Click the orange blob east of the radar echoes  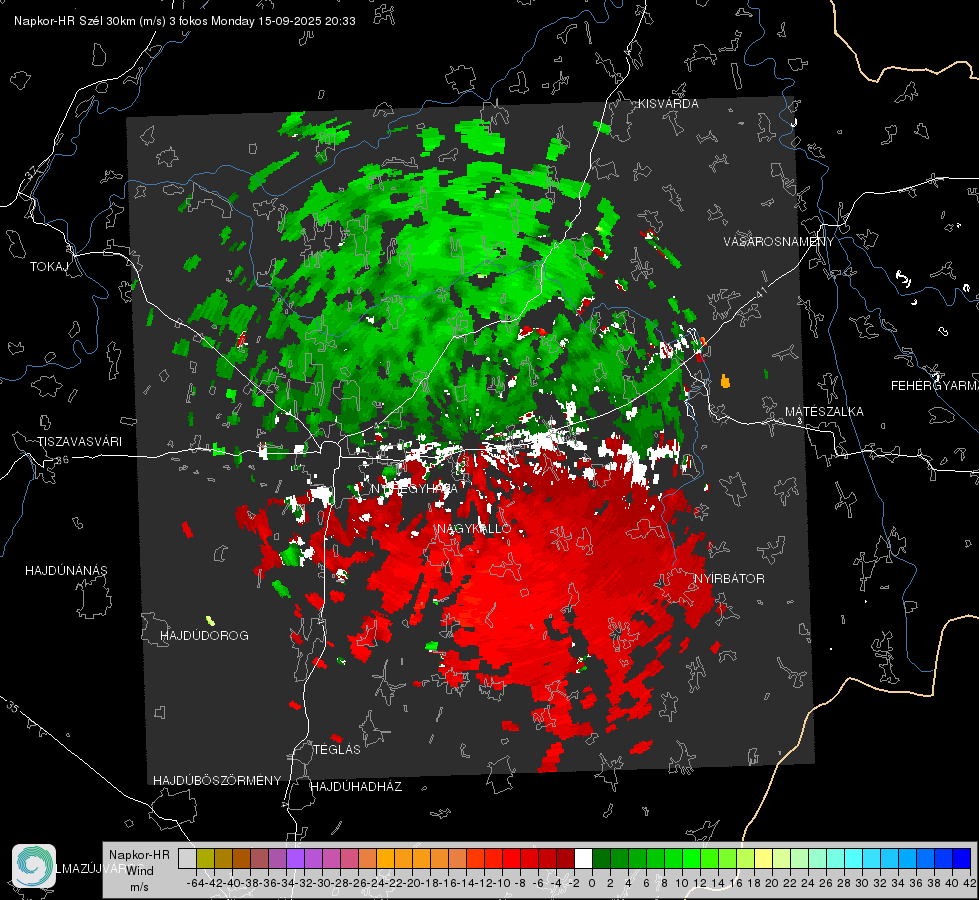[725, 381]
